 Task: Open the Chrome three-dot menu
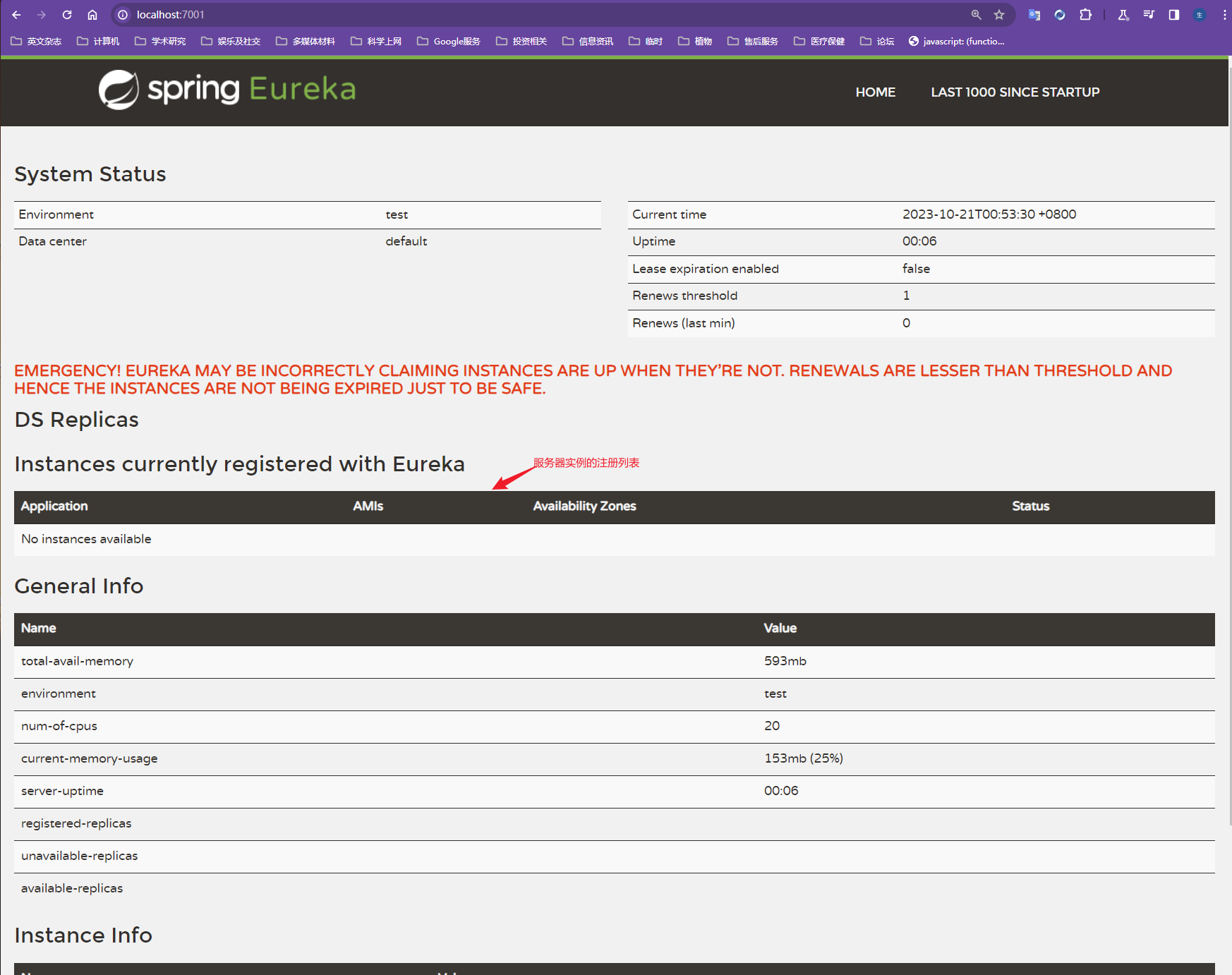pos(1224,15)
